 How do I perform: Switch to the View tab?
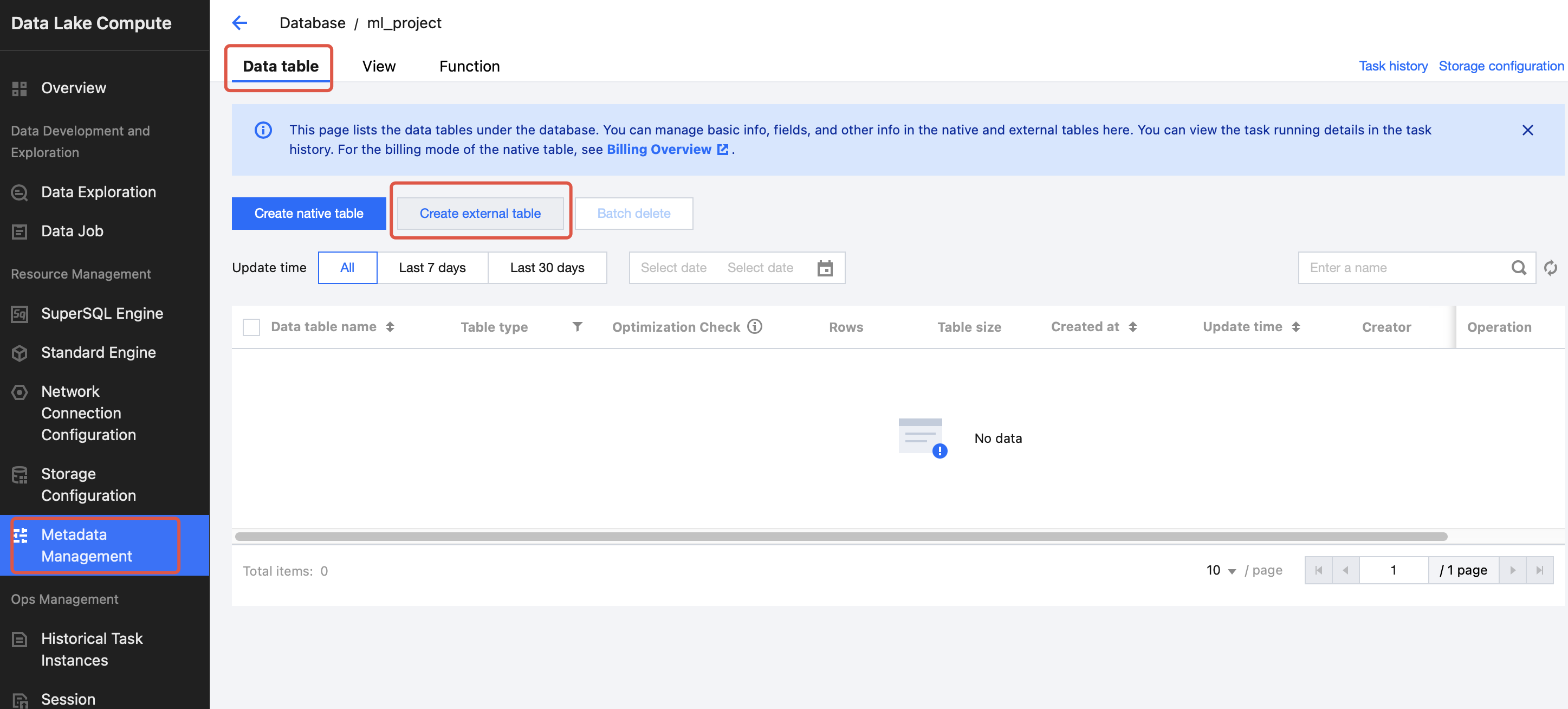[379, 66]
